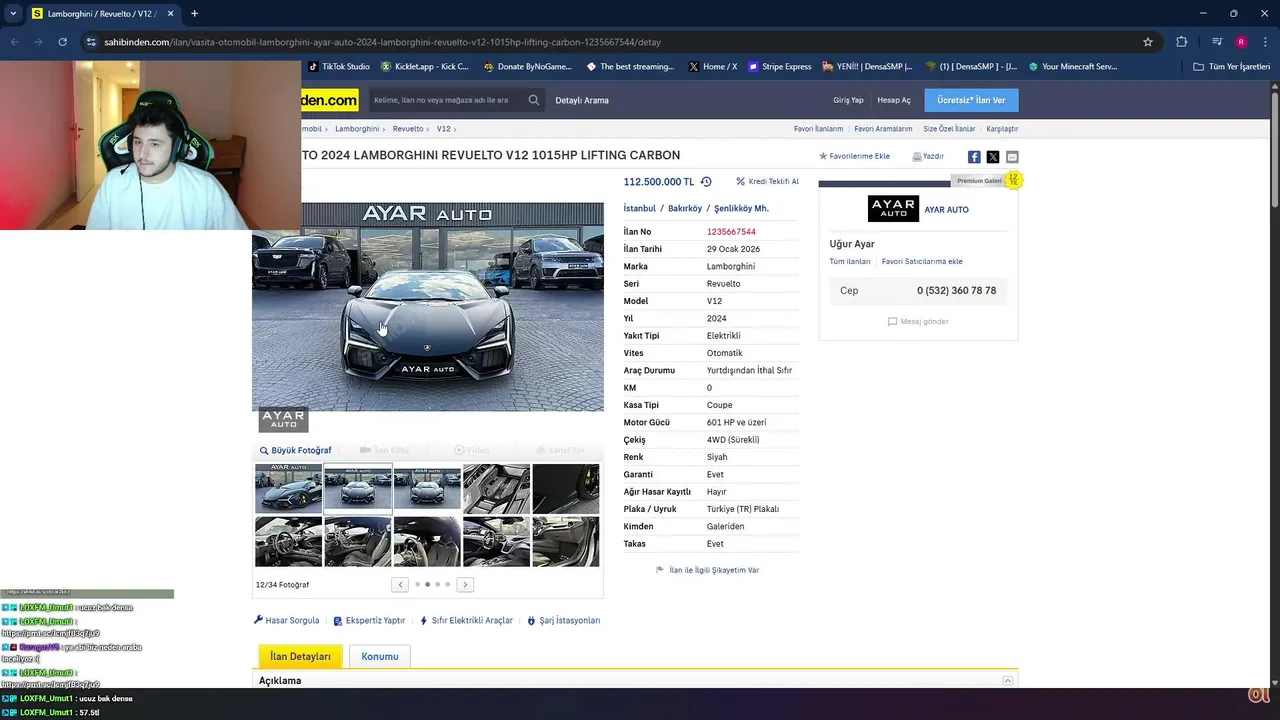1280x720 pixels.
Task: Click Hesap Aç signup link
Action: (894, 100)
